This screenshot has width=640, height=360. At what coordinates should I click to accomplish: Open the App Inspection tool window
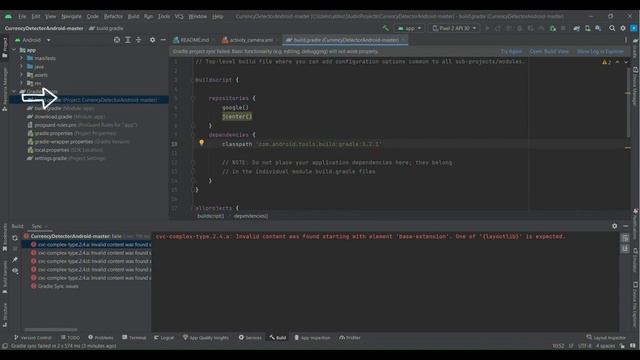(x=312, y=338)
